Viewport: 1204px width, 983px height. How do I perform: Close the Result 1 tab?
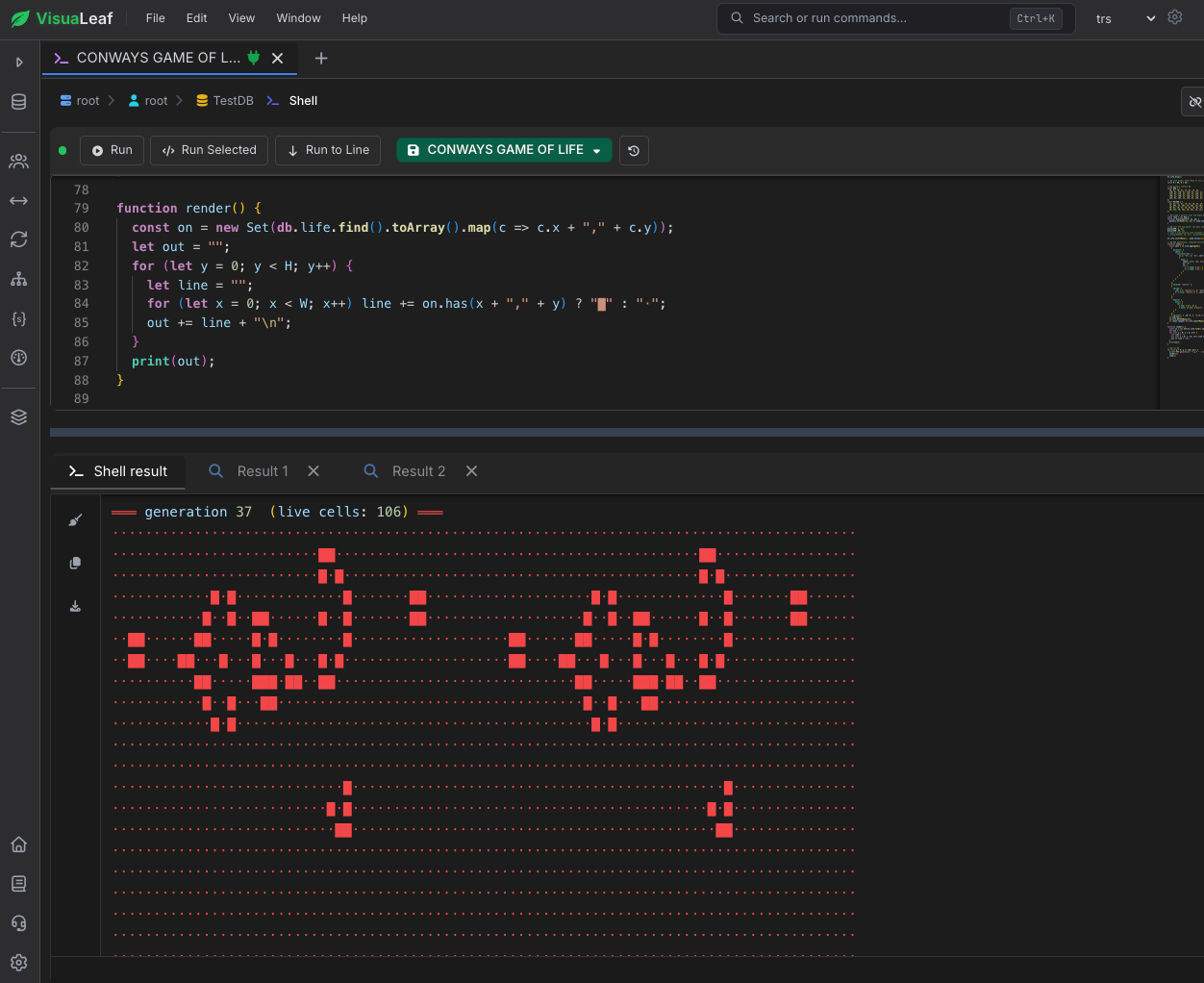(314, 471)
